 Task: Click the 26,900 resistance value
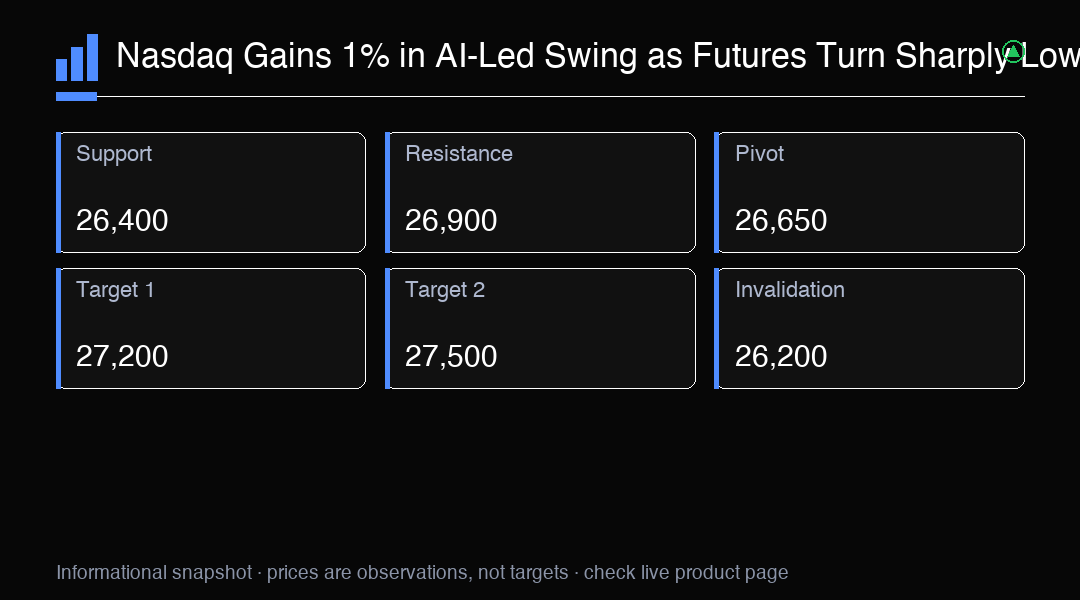click(x=451, y=220)
